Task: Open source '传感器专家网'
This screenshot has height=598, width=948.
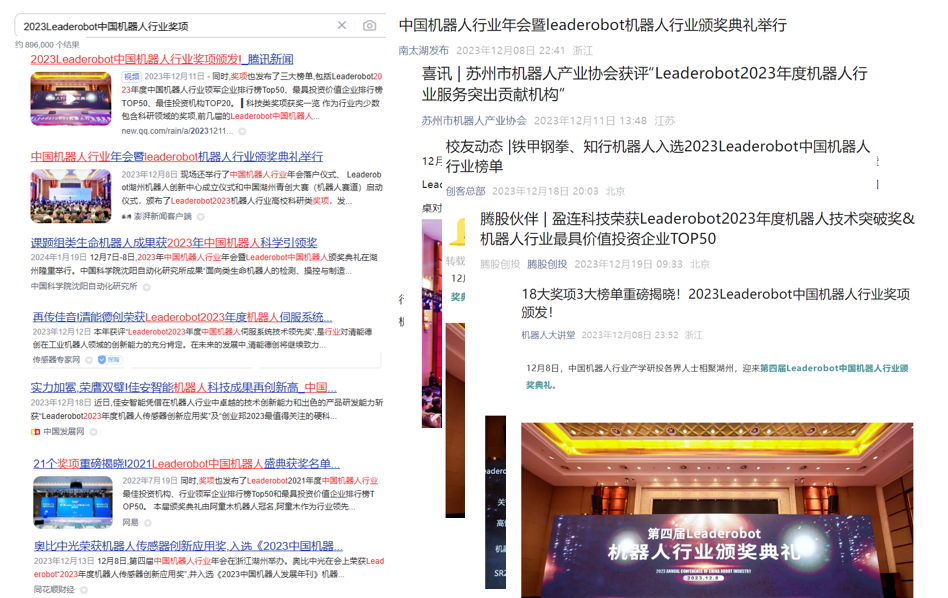Action: click(x=56, y=360)
